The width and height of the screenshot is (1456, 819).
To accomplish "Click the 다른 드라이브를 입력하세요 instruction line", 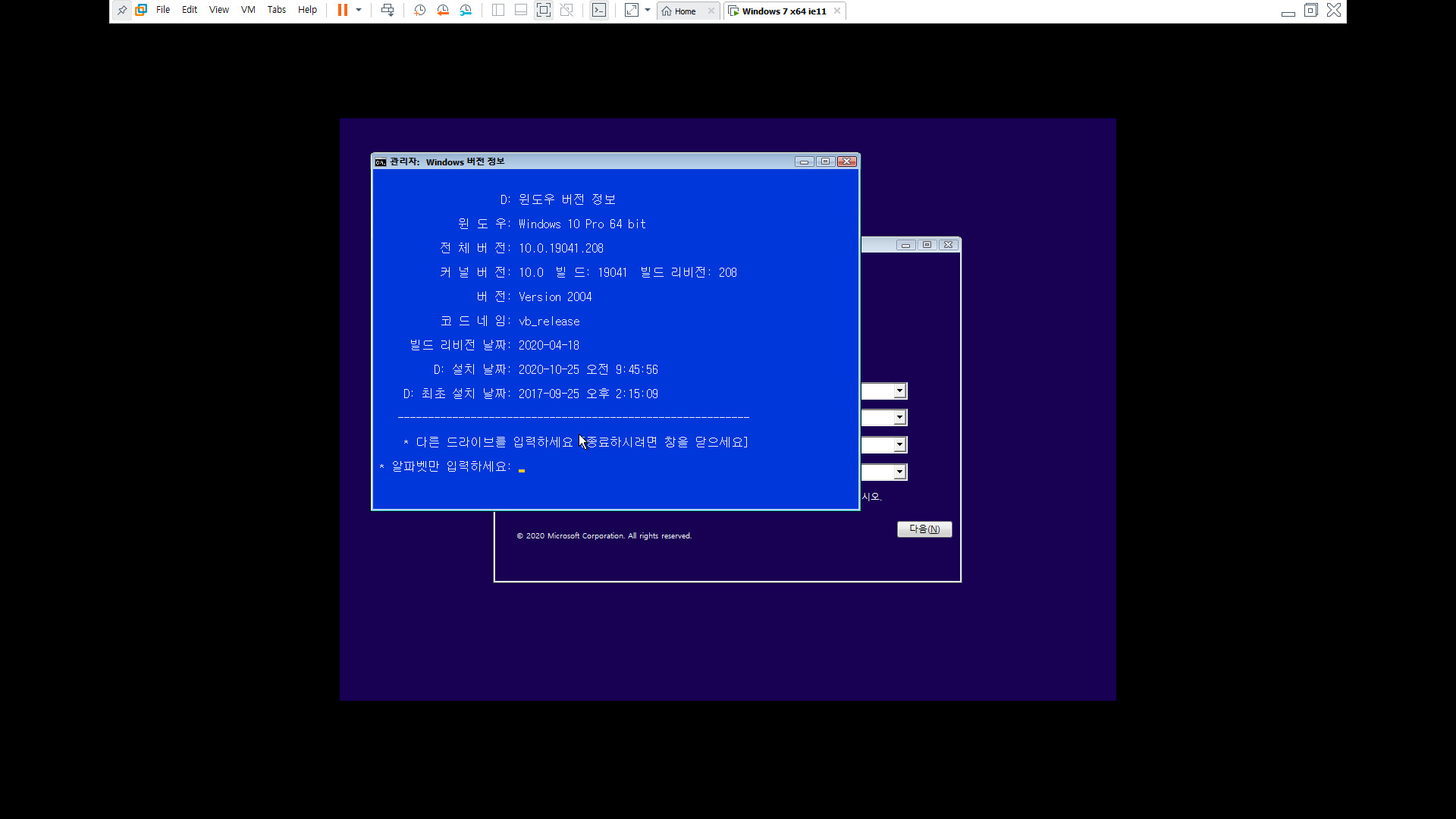I will (576, 442).
